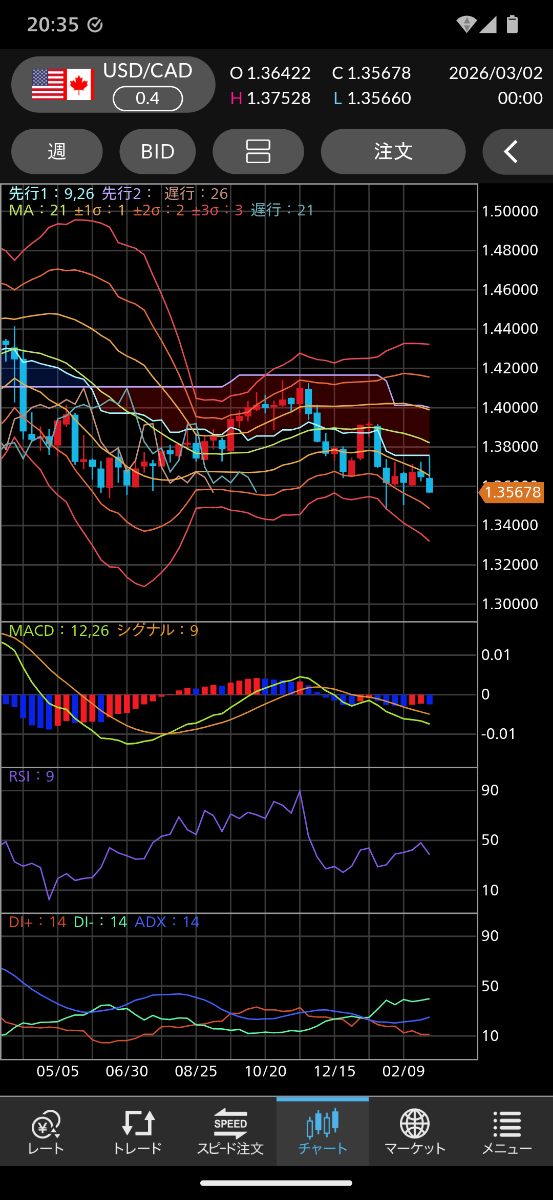Open the スピード注文 speed order icon
Image resolution: width=553 pixels, height=1200 pixels.
[230, 1124]
